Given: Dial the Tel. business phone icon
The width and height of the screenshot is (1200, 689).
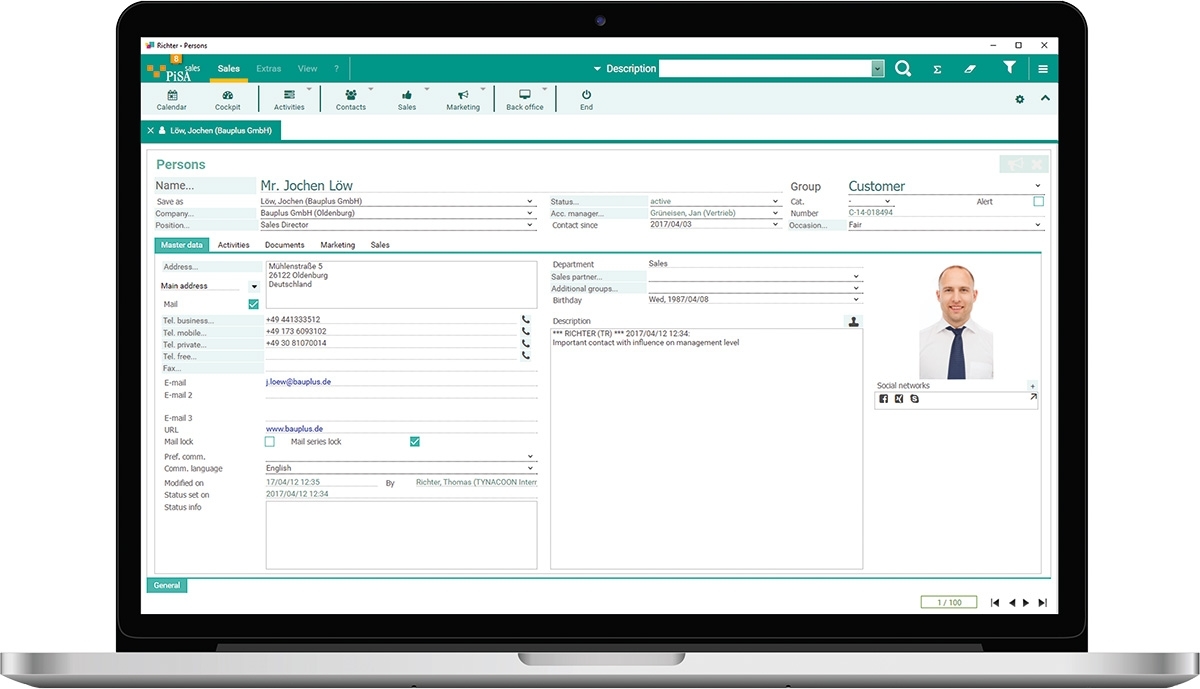Looking at the screenshot, I should pos(526,320).
